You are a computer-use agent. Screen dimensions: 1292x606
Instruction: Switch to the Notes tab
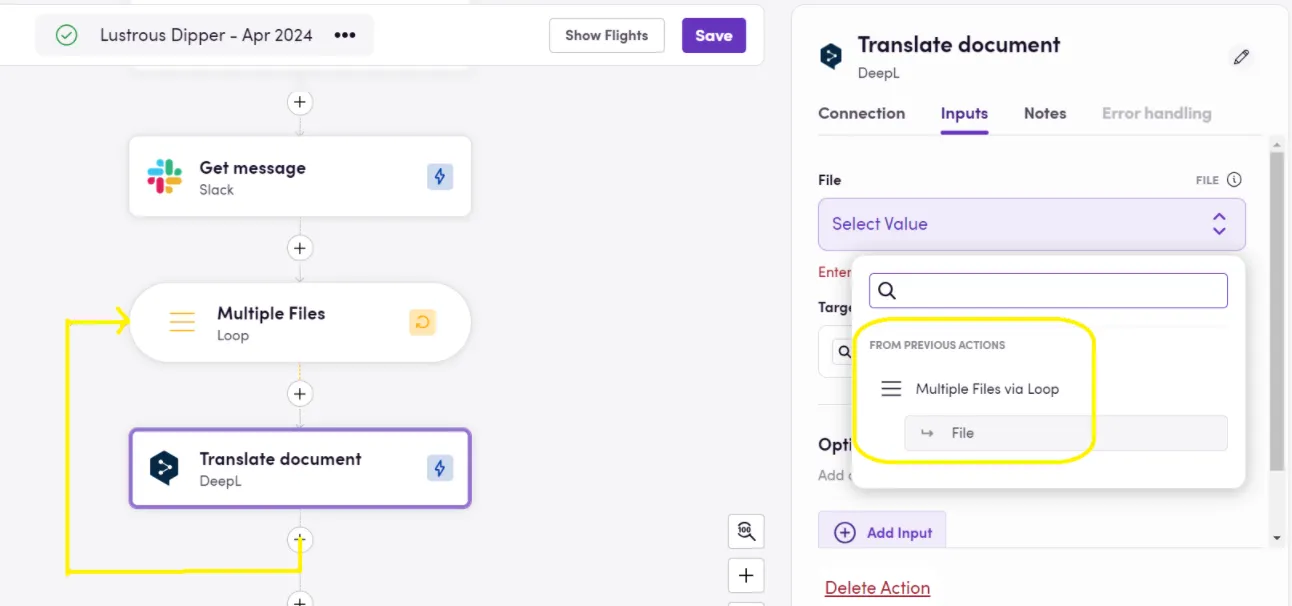(x=1045, y=113)
